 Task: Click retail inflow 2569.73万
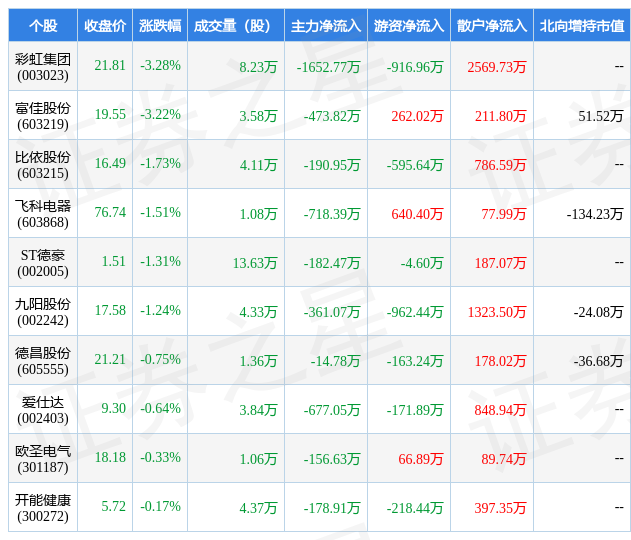pos(497,67)
